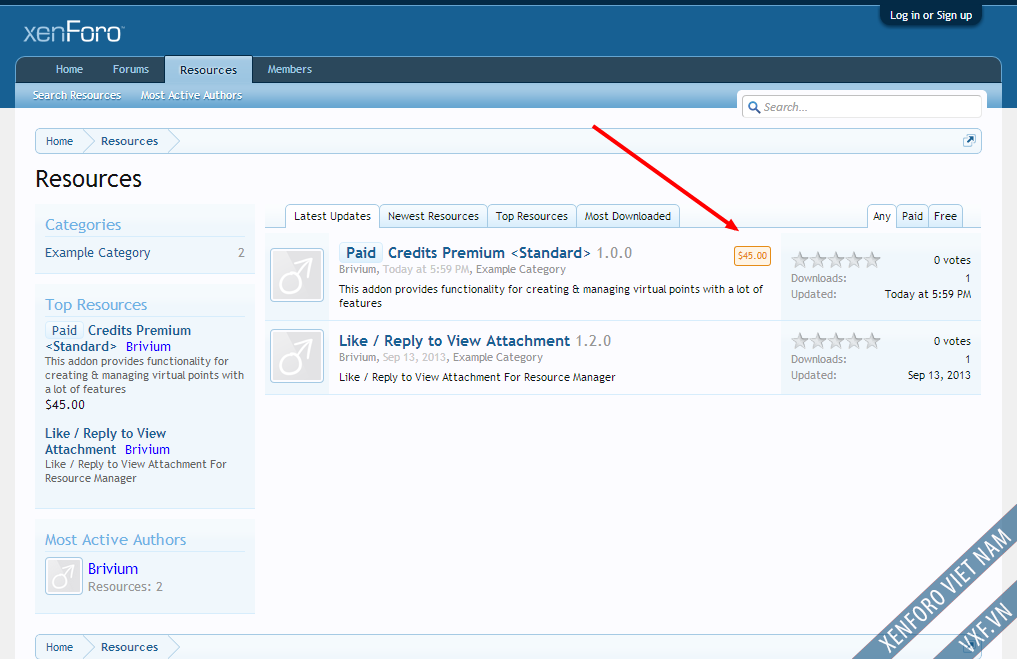Click the star rating for Like / Reply resource

coord(836,341)
